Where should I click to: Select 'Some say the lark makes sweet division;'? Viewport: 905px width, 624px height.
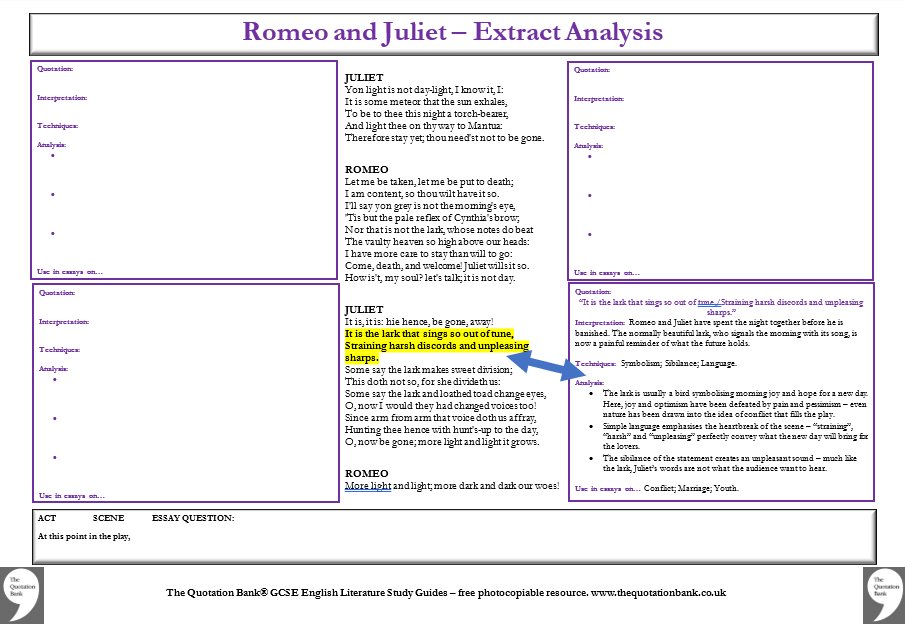(428, 370)
